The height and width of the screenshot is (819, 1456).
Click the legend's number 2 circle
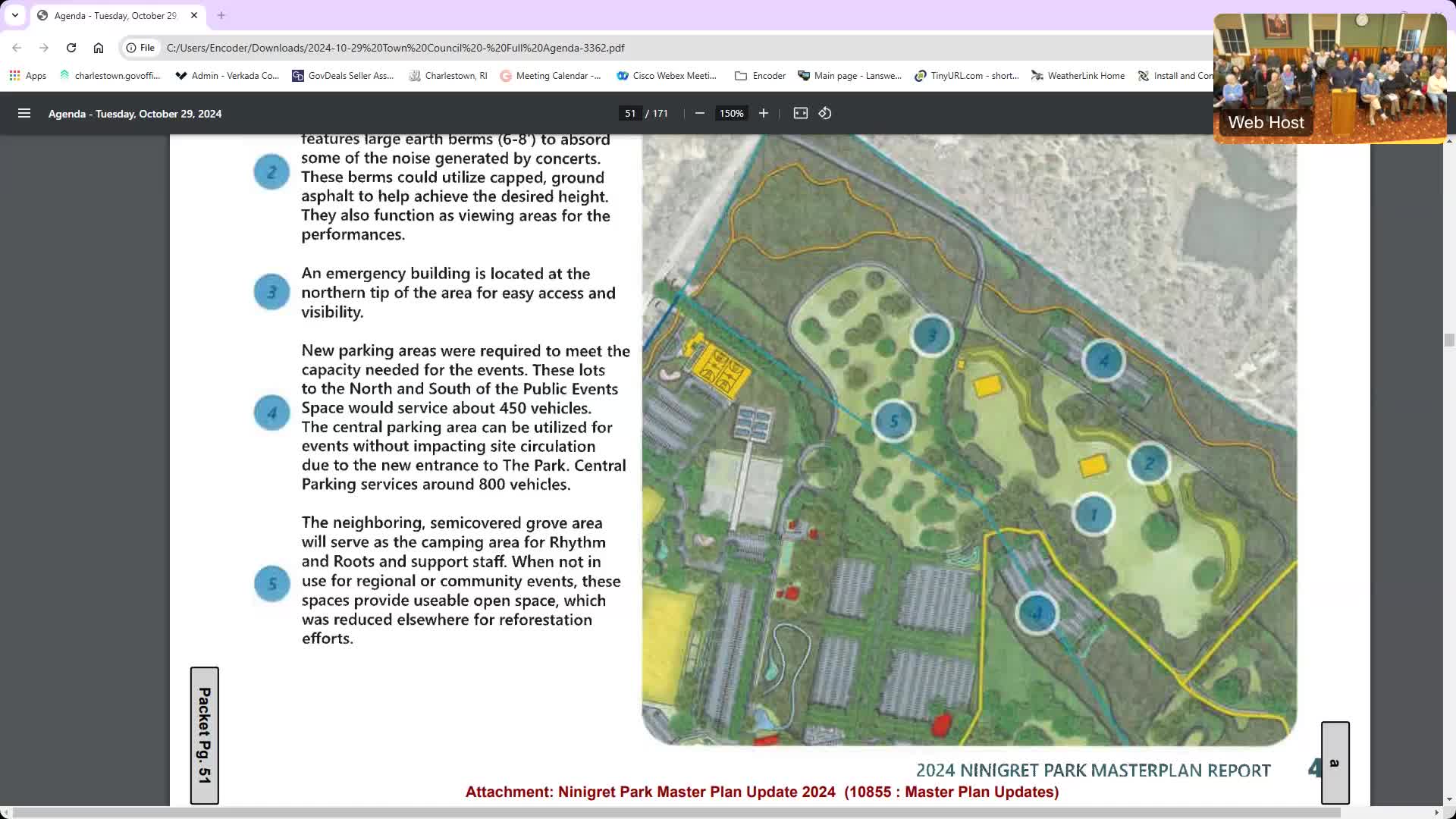click(271, 172)
